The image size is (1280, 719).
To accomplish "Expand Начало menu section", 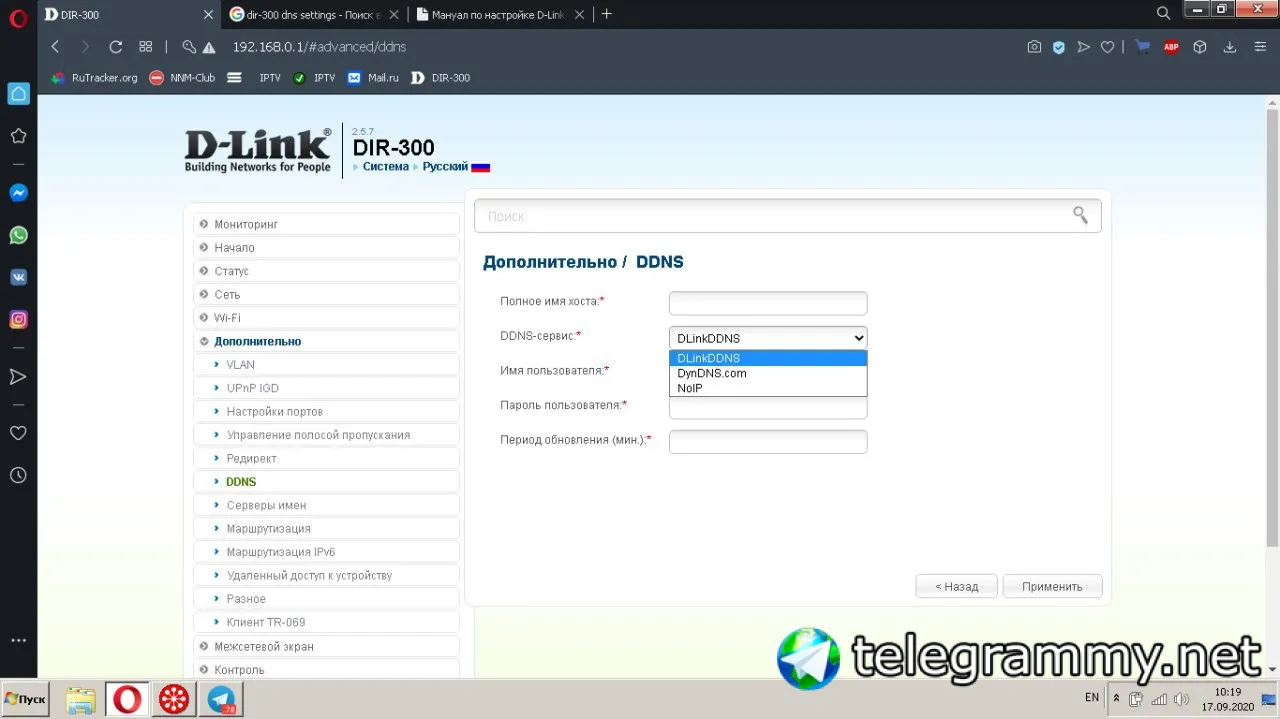I will point(326,247).
